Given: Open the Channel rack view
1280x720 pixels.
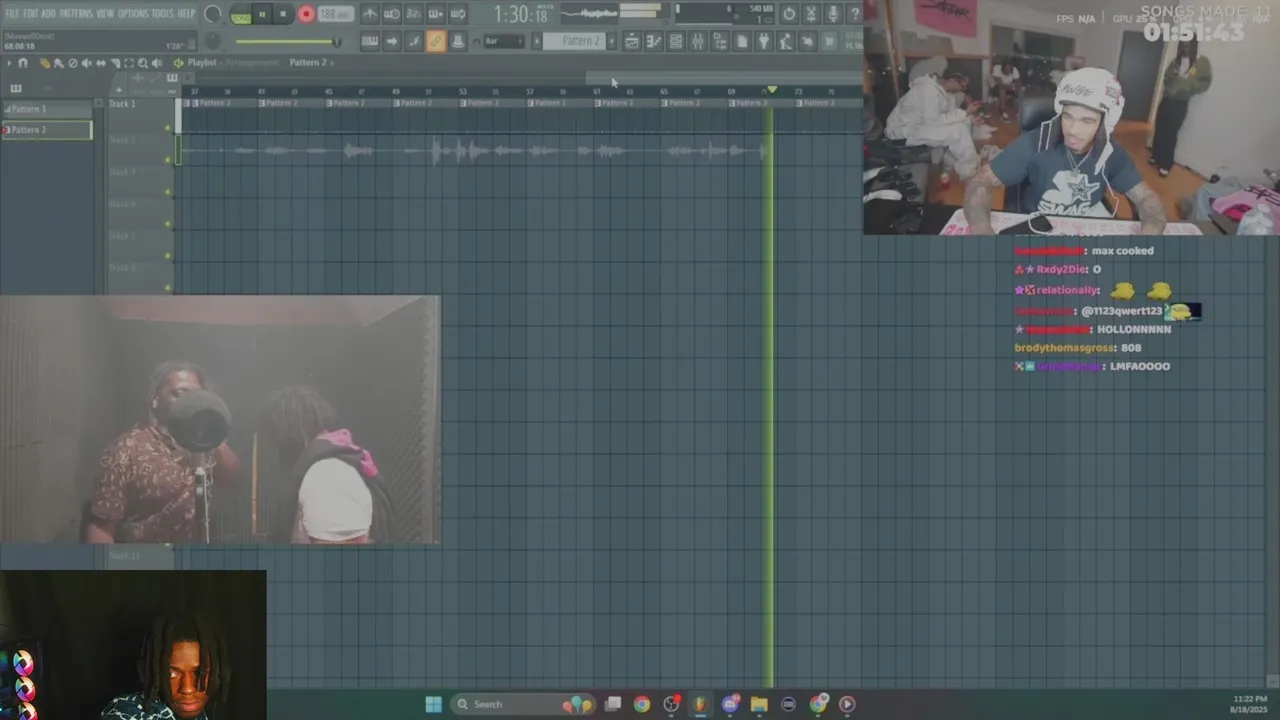Looking at the screenshot, I should pyautogui.click(x=676, y=41).
